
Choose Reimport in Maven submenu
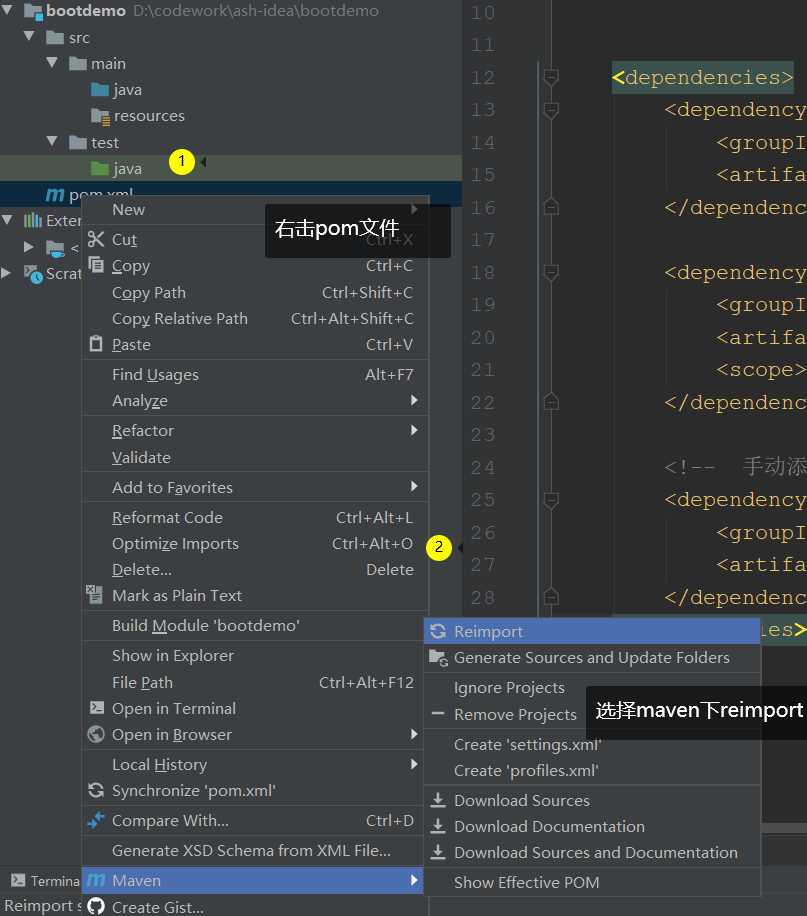(x=592, y=631)
